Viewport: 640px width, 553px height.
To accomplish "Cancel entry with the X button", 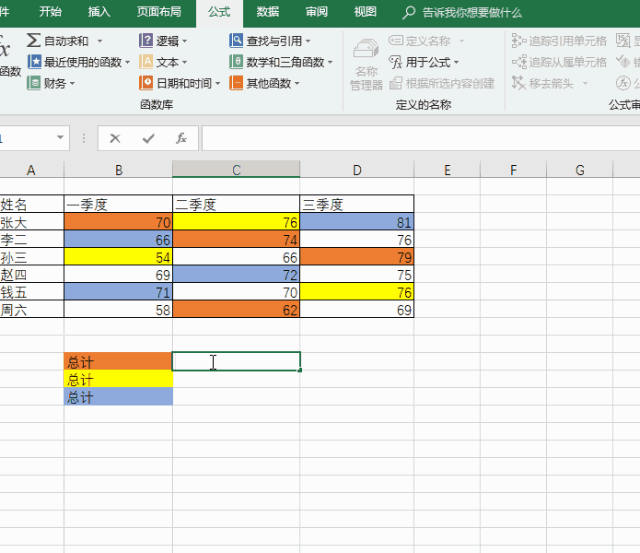I will 115,138.
